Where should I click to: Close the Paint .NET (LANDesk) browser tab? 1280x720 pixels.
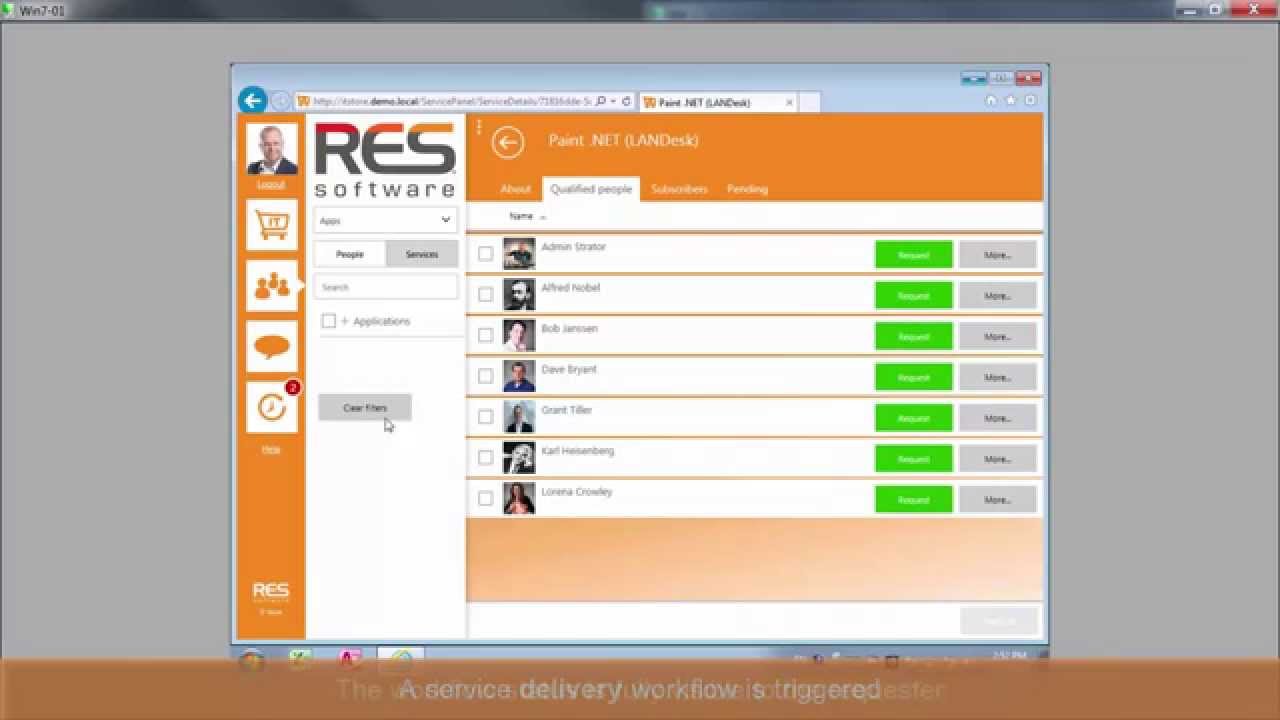pyautogui.click(x=789, y=102)
